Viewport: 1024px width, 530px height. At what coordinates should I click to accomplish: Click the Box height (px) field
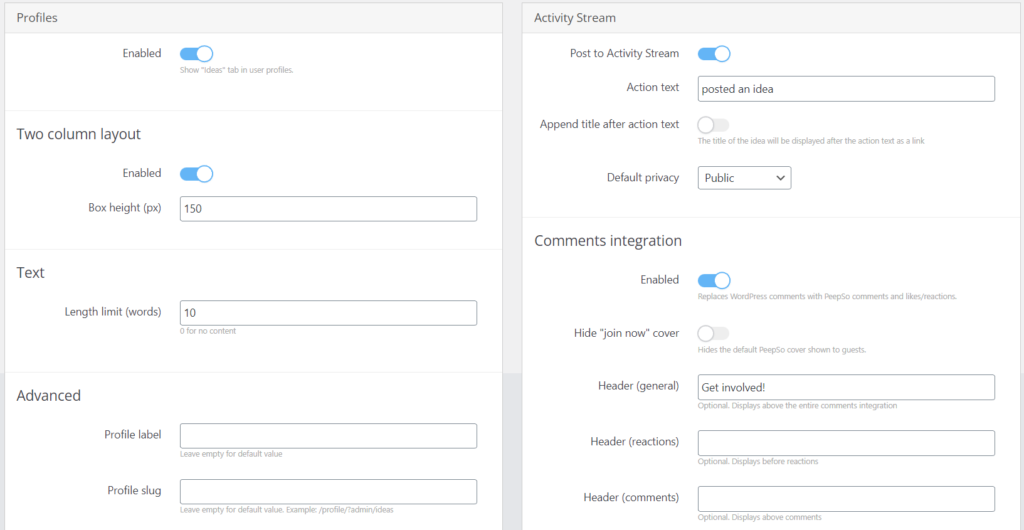tap(328, 209)
